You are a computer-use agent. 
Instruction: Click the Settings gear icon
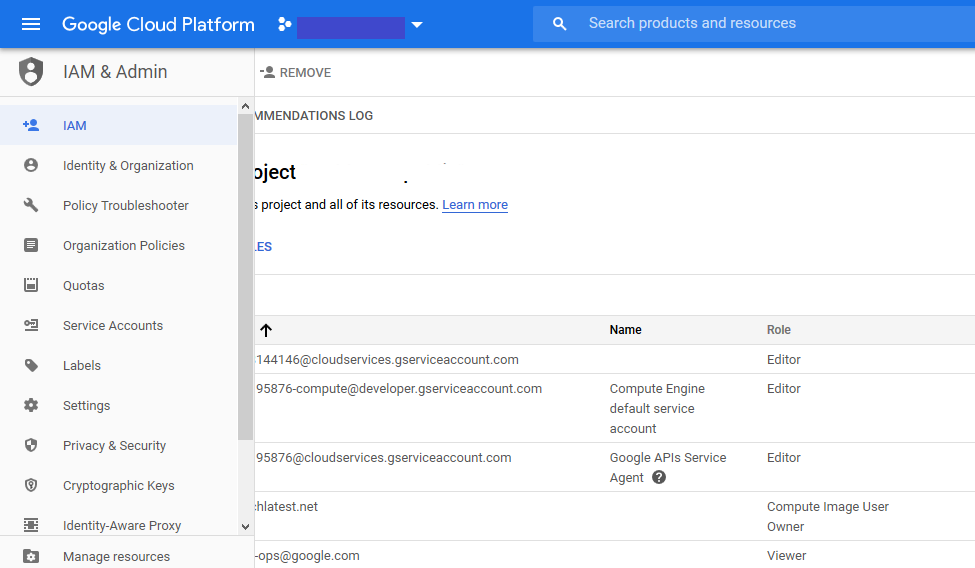[30, 405]
